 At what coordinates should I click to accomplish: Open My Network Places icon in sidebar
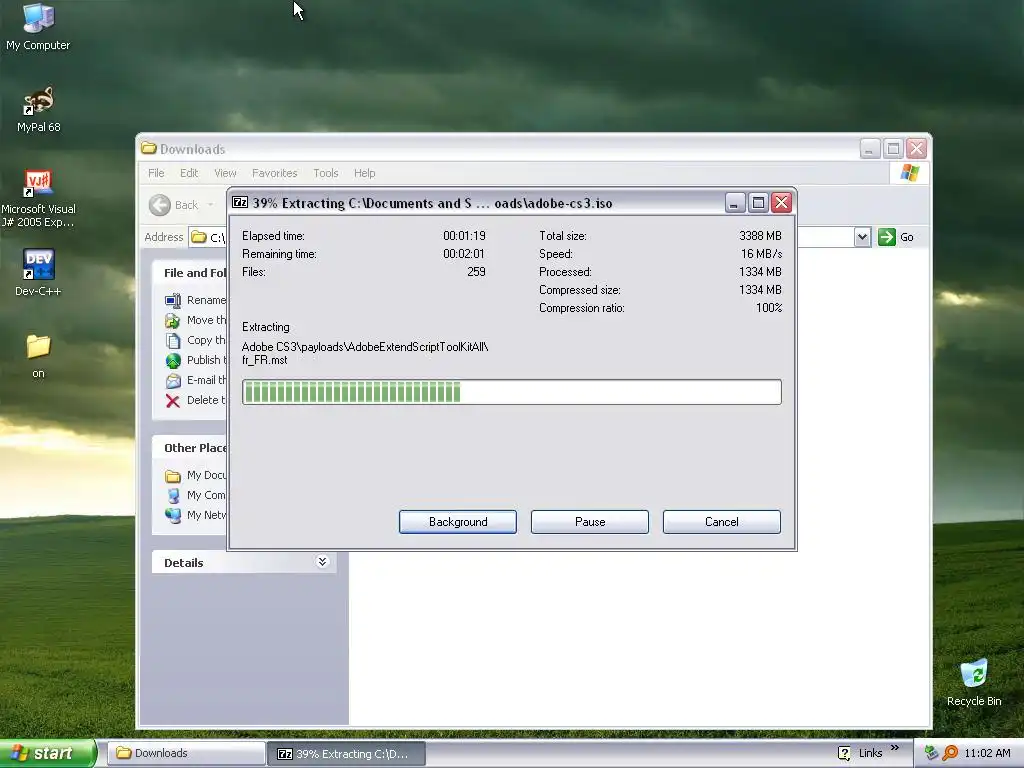coord(172,515)
